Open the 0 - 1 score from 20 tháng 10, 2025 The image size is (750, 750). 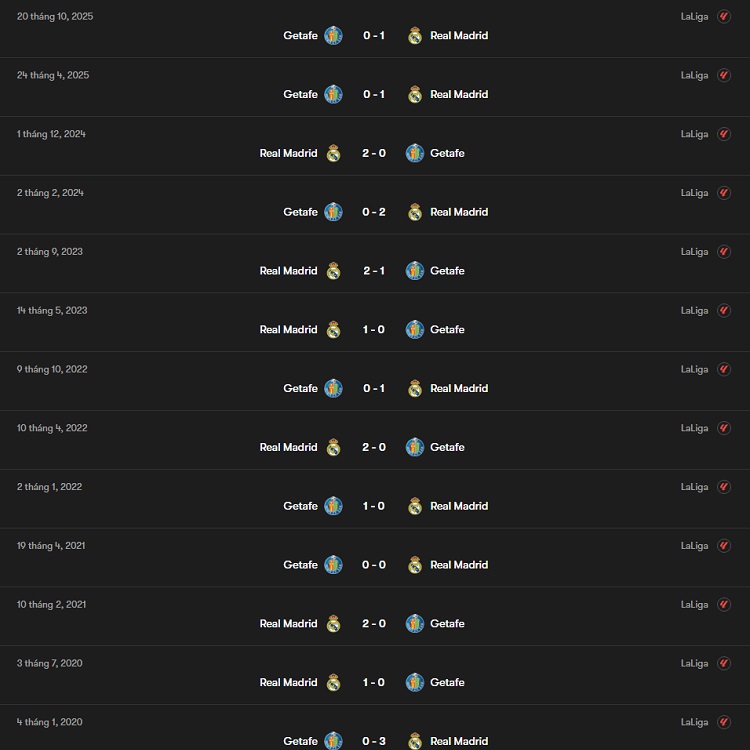point(374,36)
